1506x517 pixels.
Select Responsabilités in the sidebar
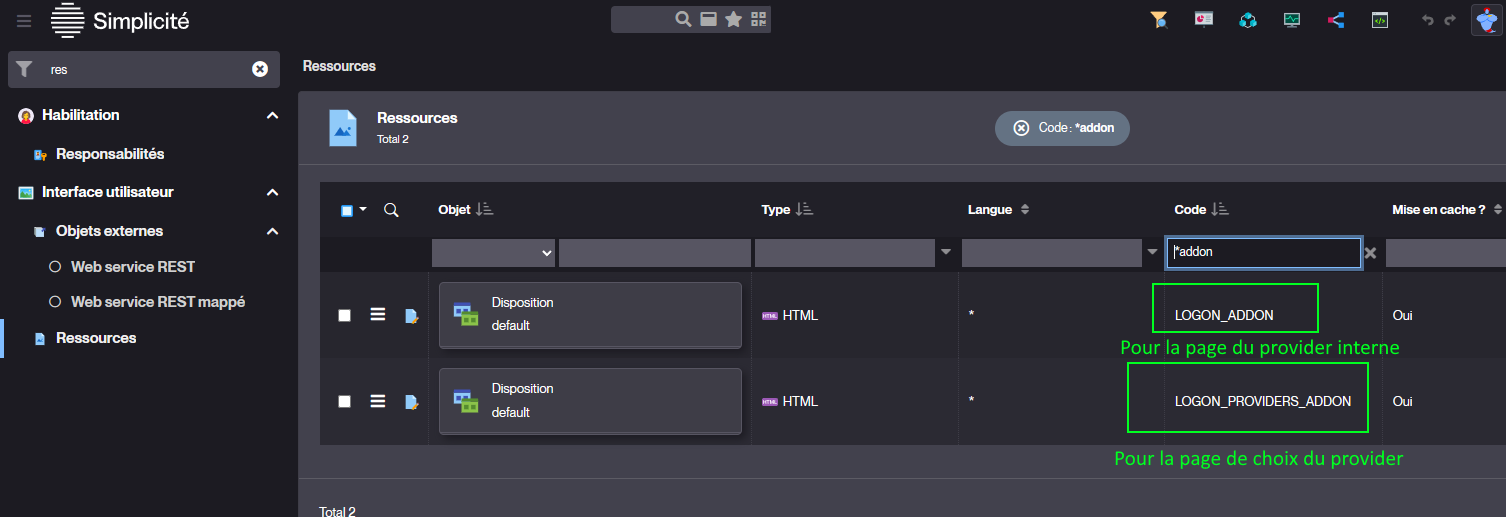(x=110, y=154)
